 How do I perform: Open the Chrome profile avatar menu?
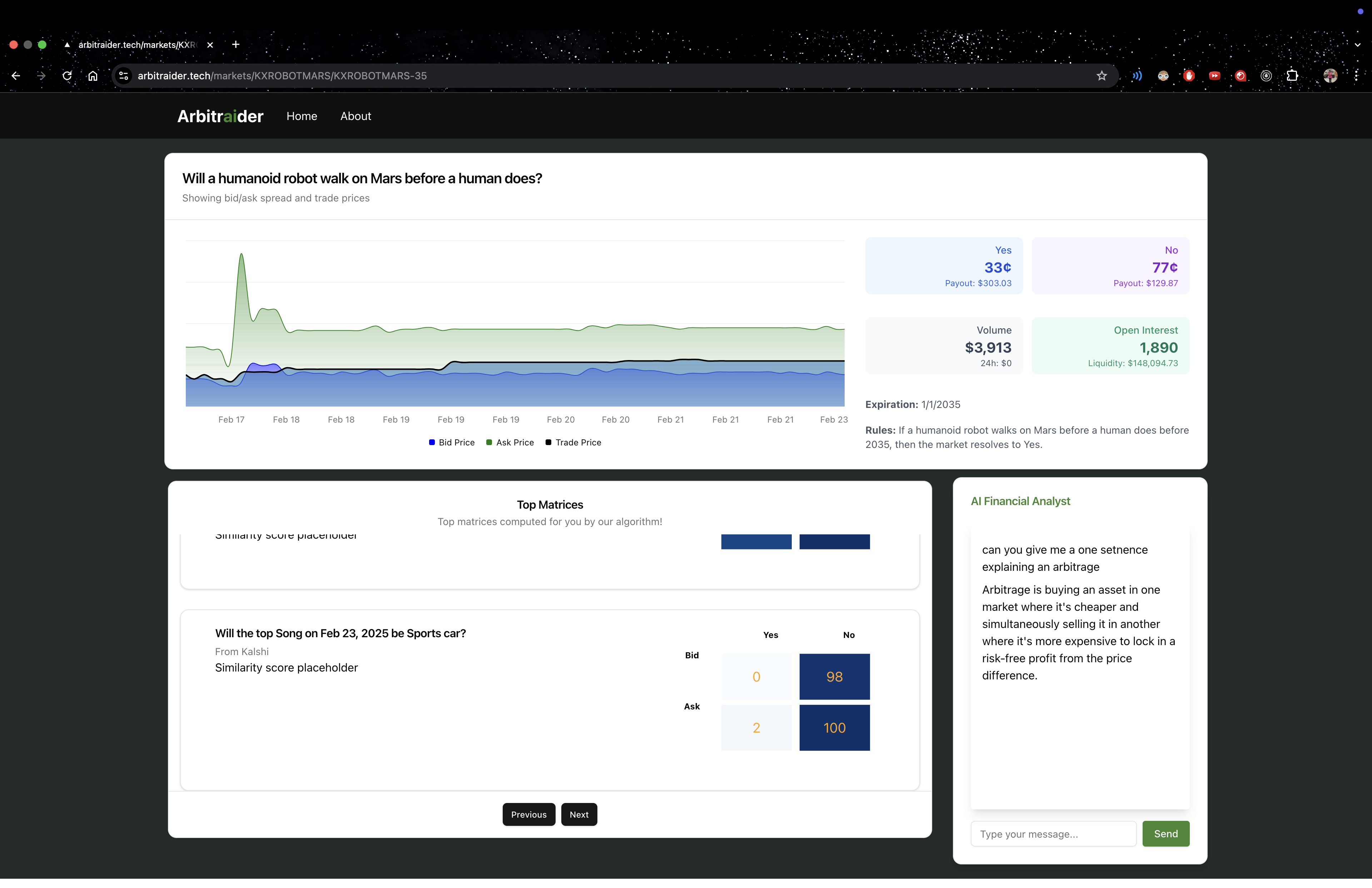(1330, 75)
